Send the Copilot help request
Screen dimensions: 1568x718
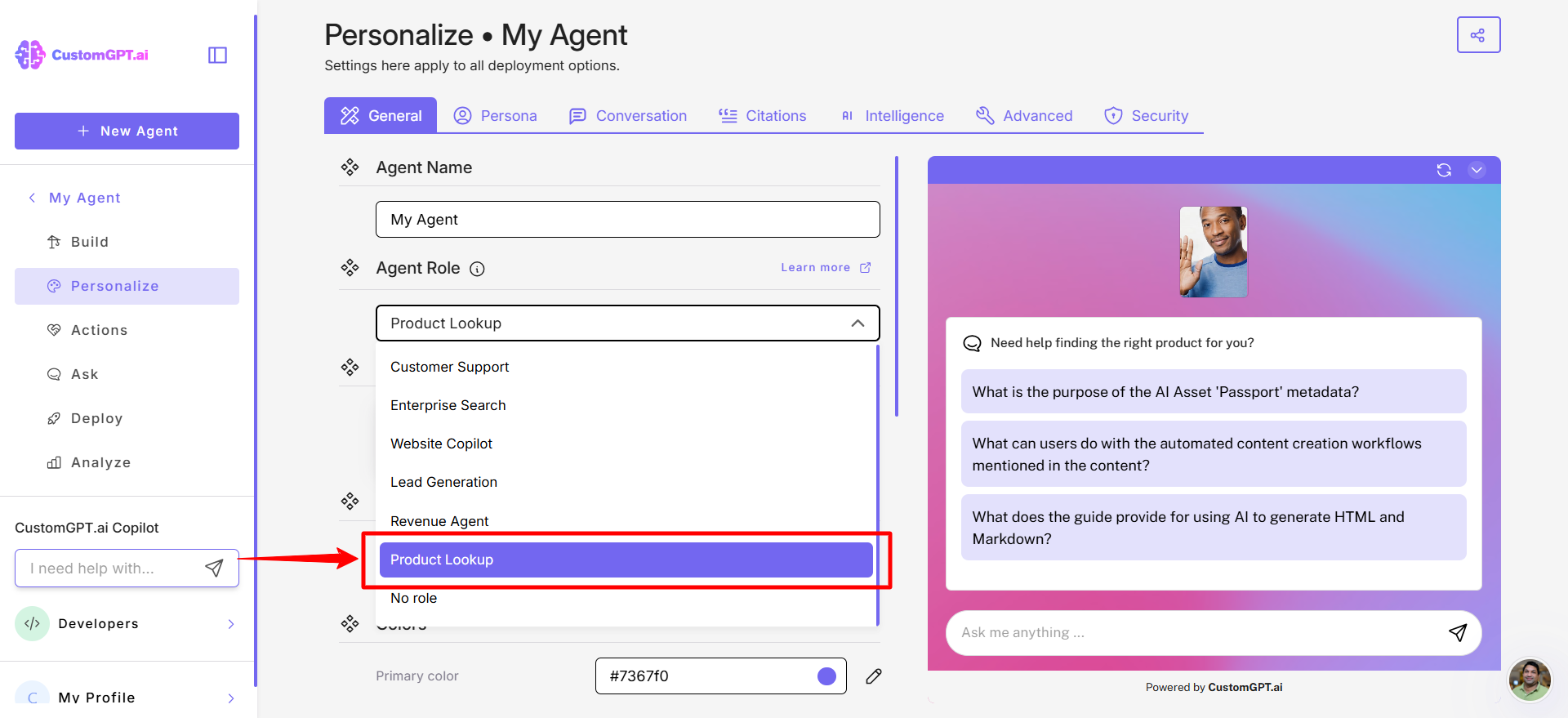[214, 568]
